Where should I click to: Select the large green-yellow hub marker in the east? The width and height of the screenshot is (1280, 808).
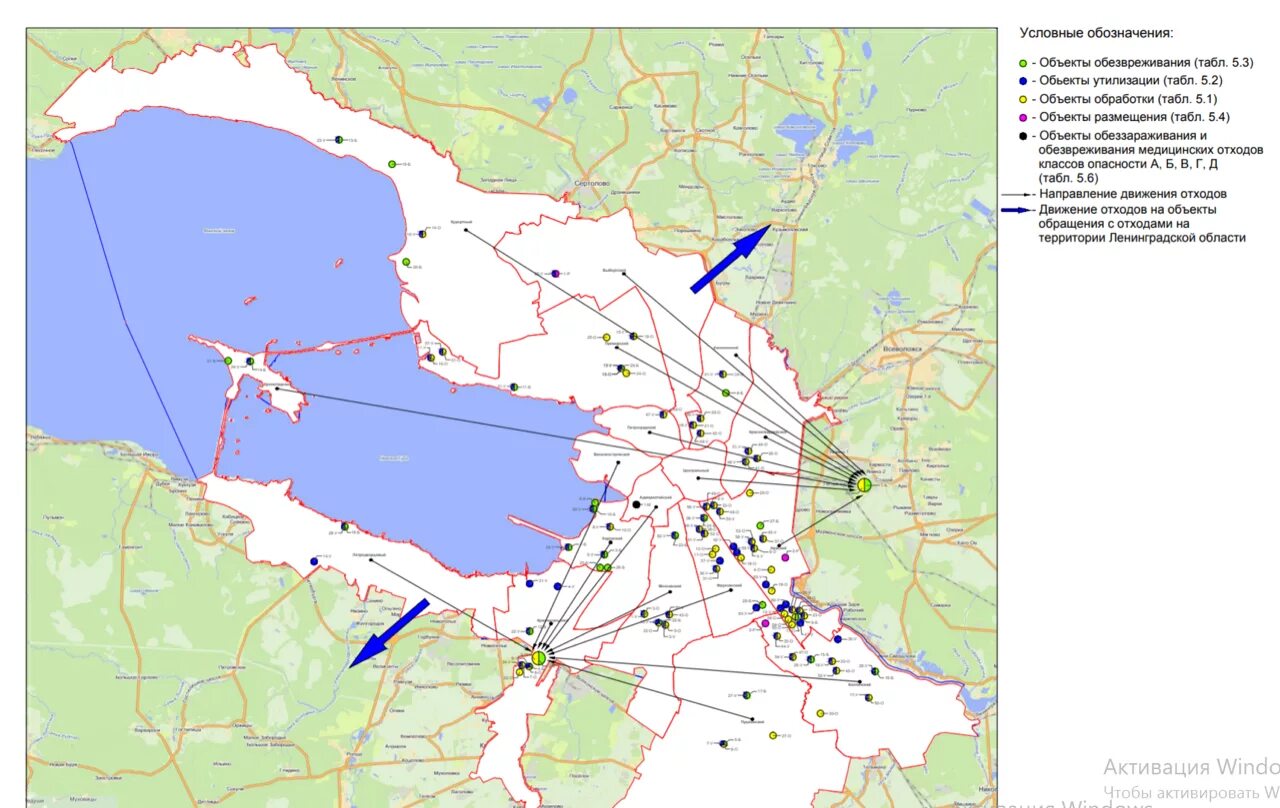(x=864, y=485)
